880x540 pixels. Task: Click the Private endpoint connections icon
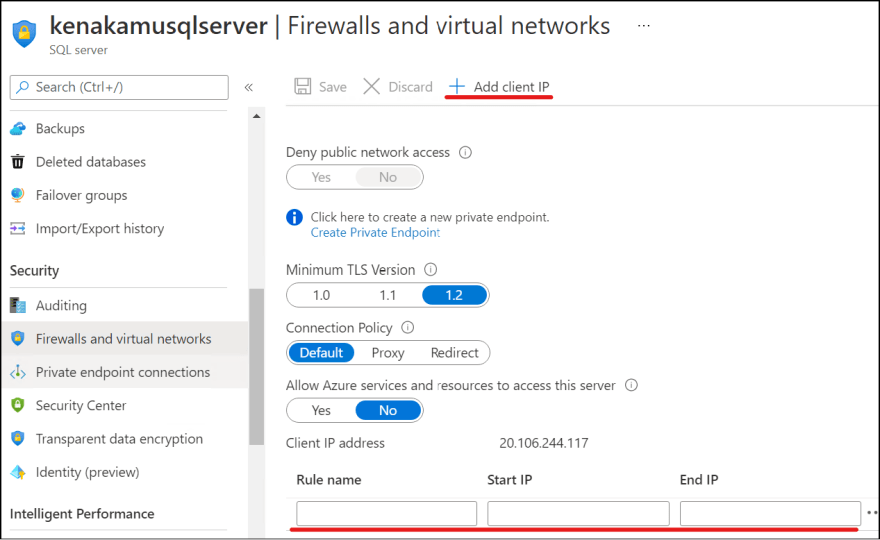tap(18, 372)
